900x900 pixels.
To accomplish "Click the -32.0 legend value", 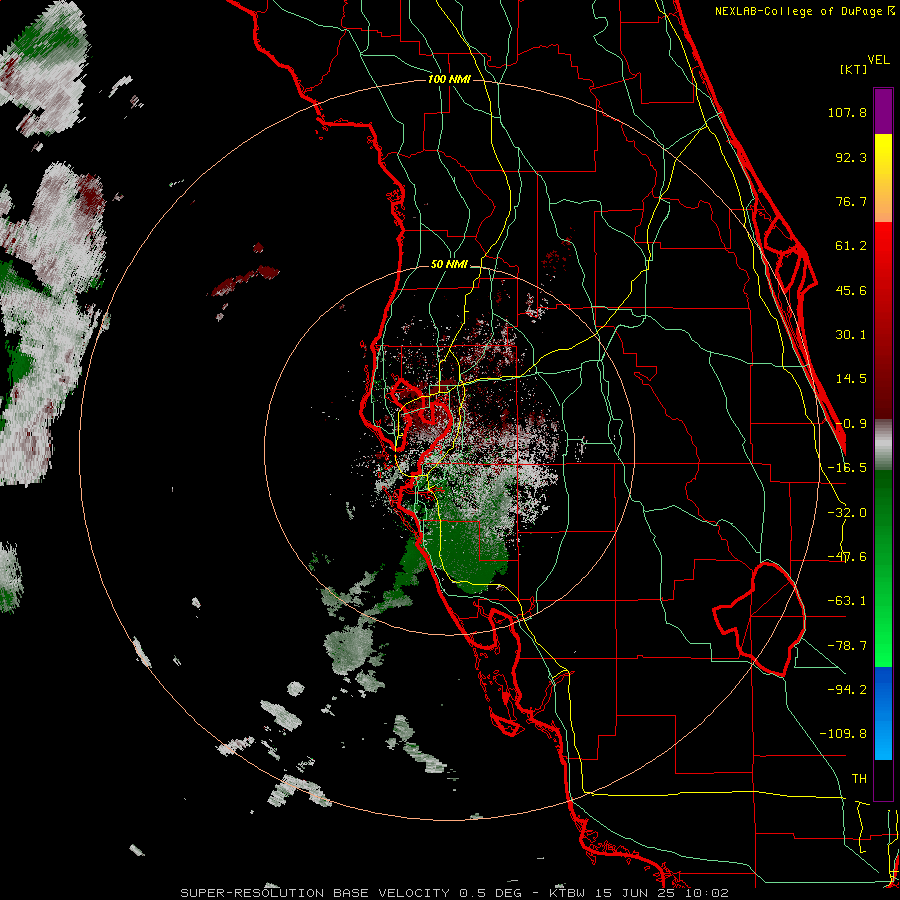I will click(847, 513).
